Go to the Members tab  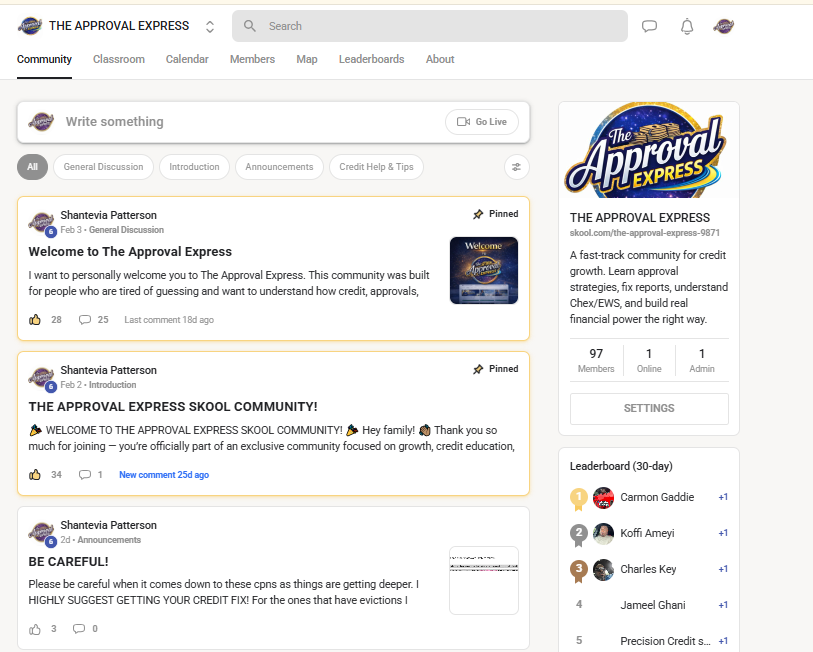click(253, 59)
